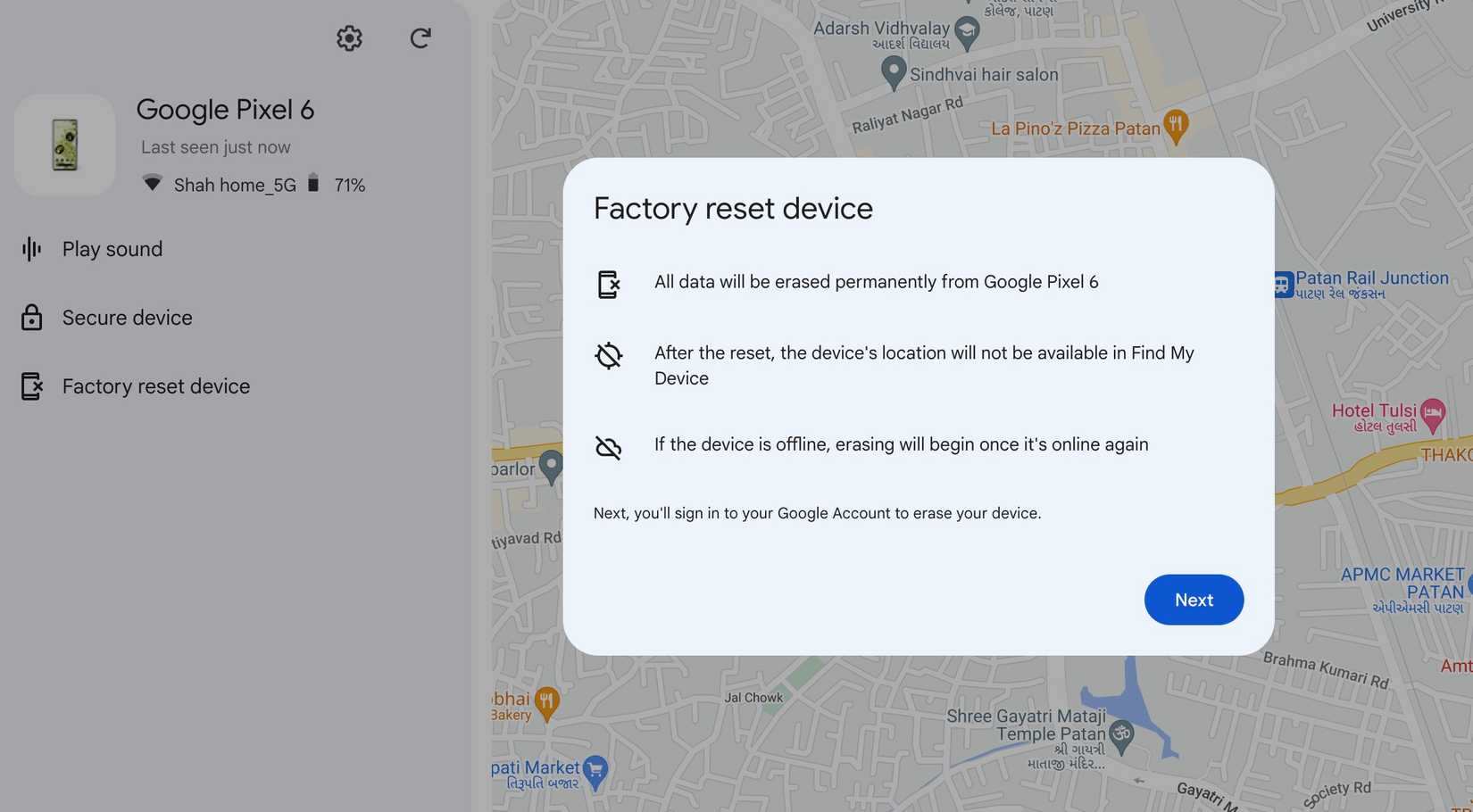The width and height of the screenshot is (1473, 812).
Task: Select the Factory reset device icon
Action: click(x=31, y=385)
